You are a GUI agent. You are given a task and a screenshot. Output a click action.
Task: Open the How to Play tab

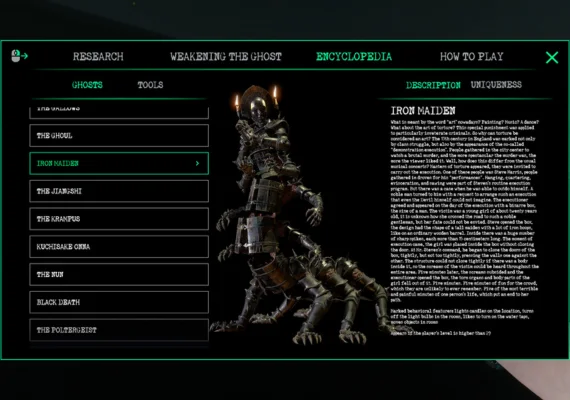(x=471, y=56)
